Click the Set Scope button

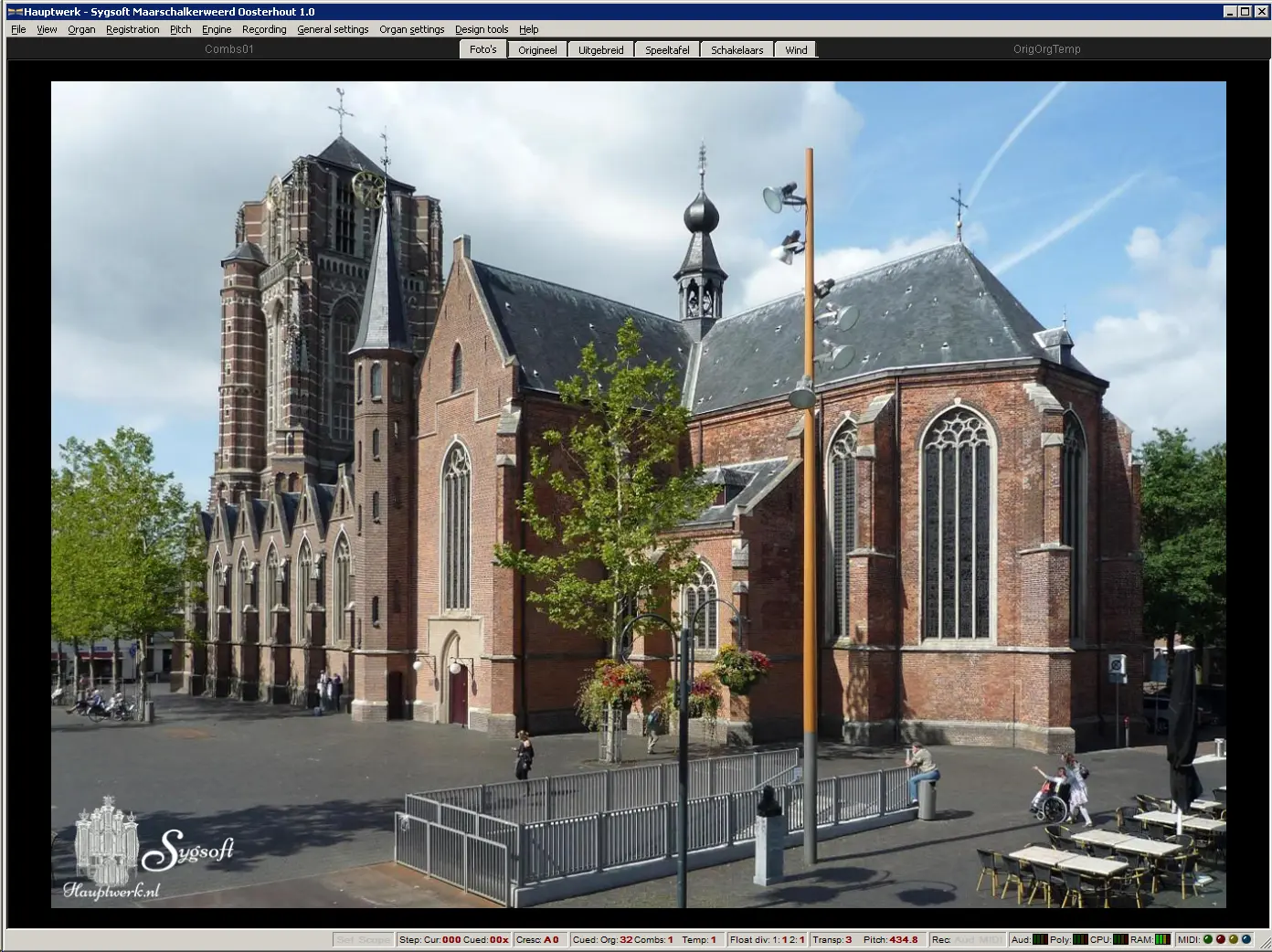pyautogui.click(x=363, y=939)
